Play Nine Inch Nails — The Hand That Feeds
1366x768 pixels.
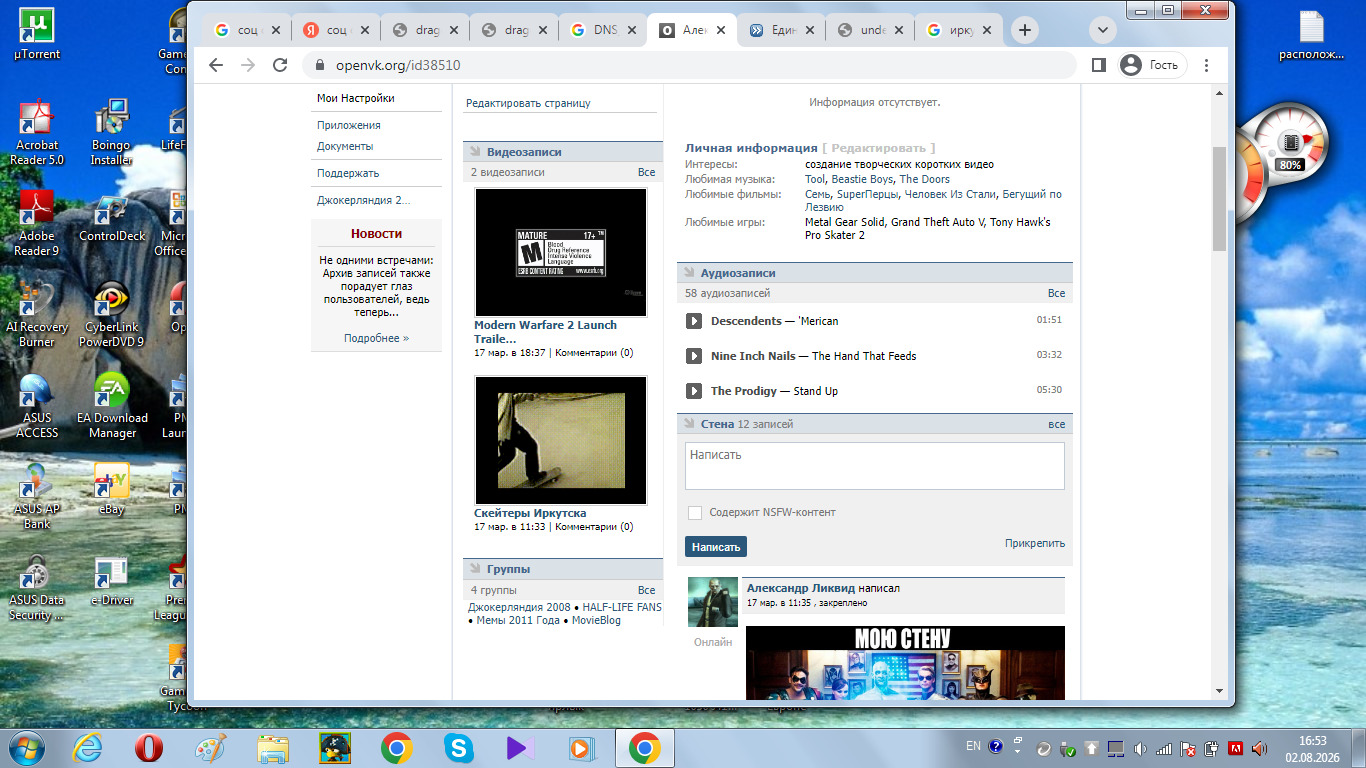(x=694, y=356)
